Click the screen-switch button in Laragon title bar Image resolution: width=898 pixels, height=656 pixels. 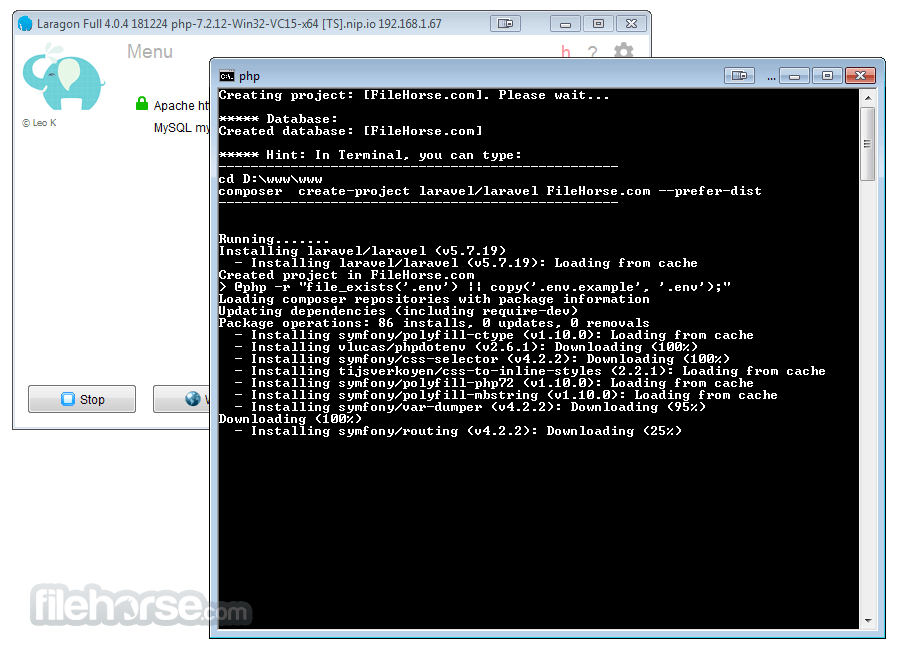coord(505,23)
